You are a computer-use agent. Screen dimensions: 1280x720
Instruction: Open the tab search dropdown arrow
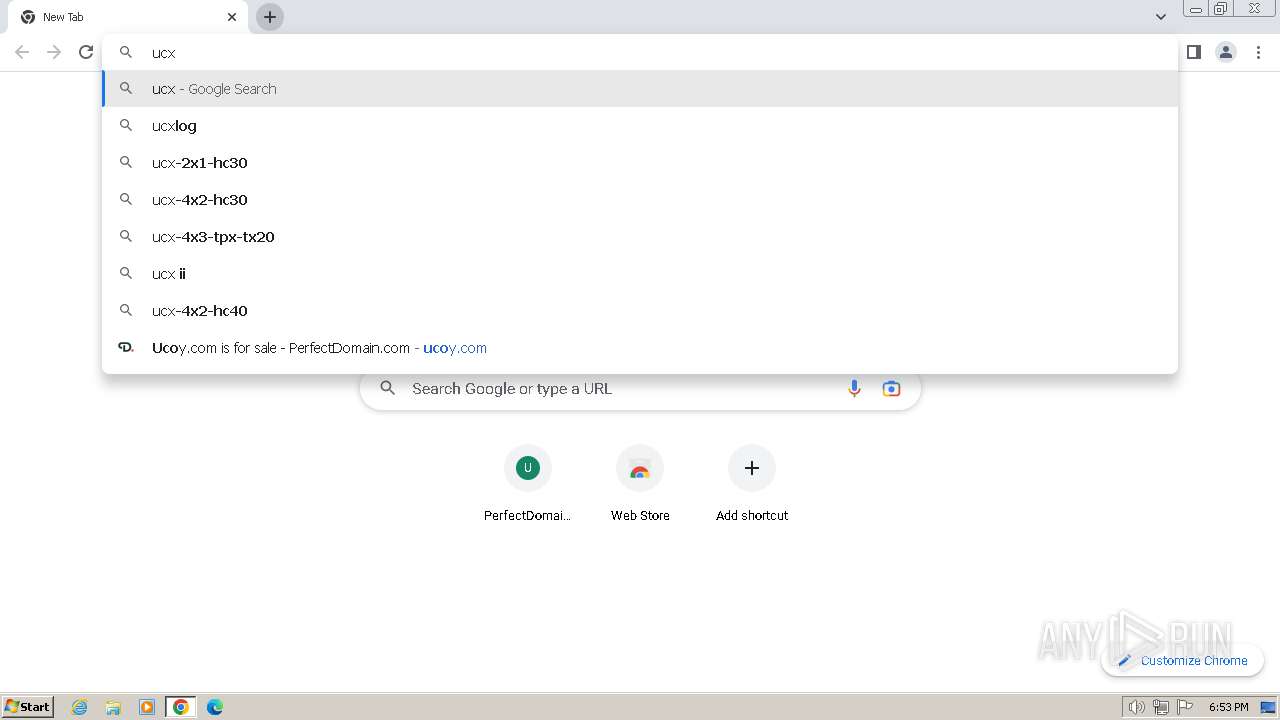coord(1161,17)
